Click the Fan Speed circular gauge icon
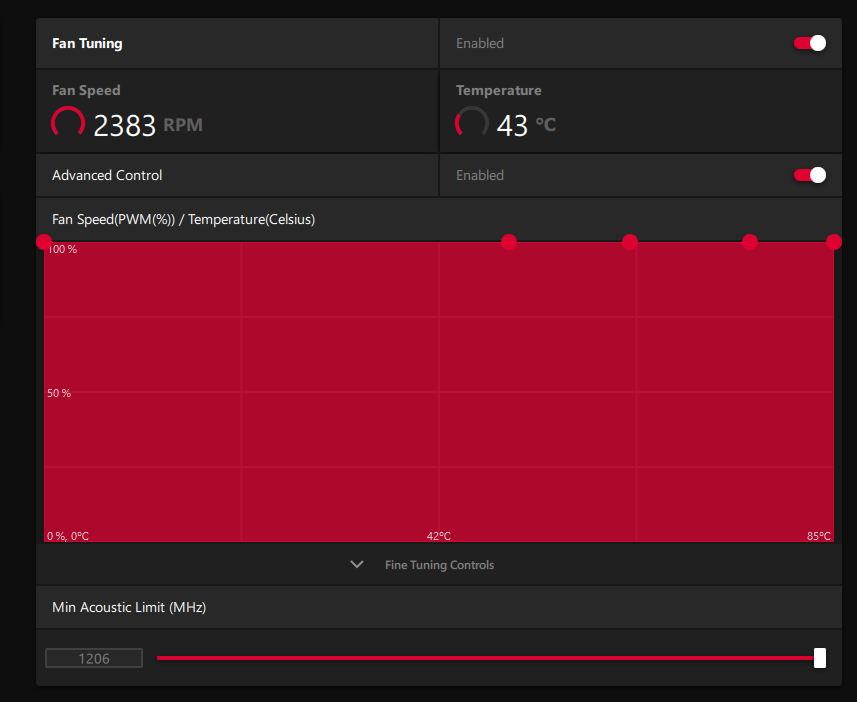 pyautogui.click(x=68, y=124)
